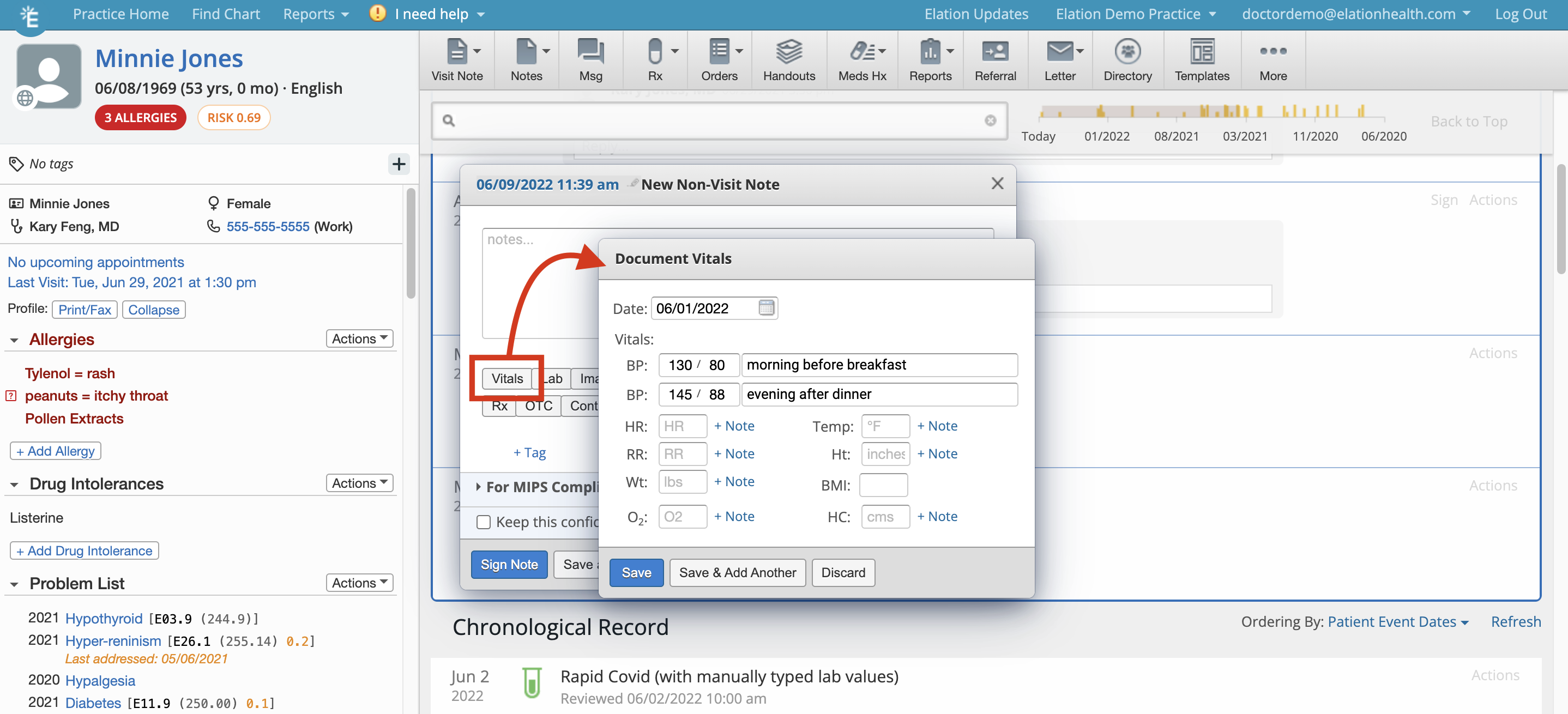Open the Handouts library
Viewport: 1568px width, 714px height.
coord(789,59)
